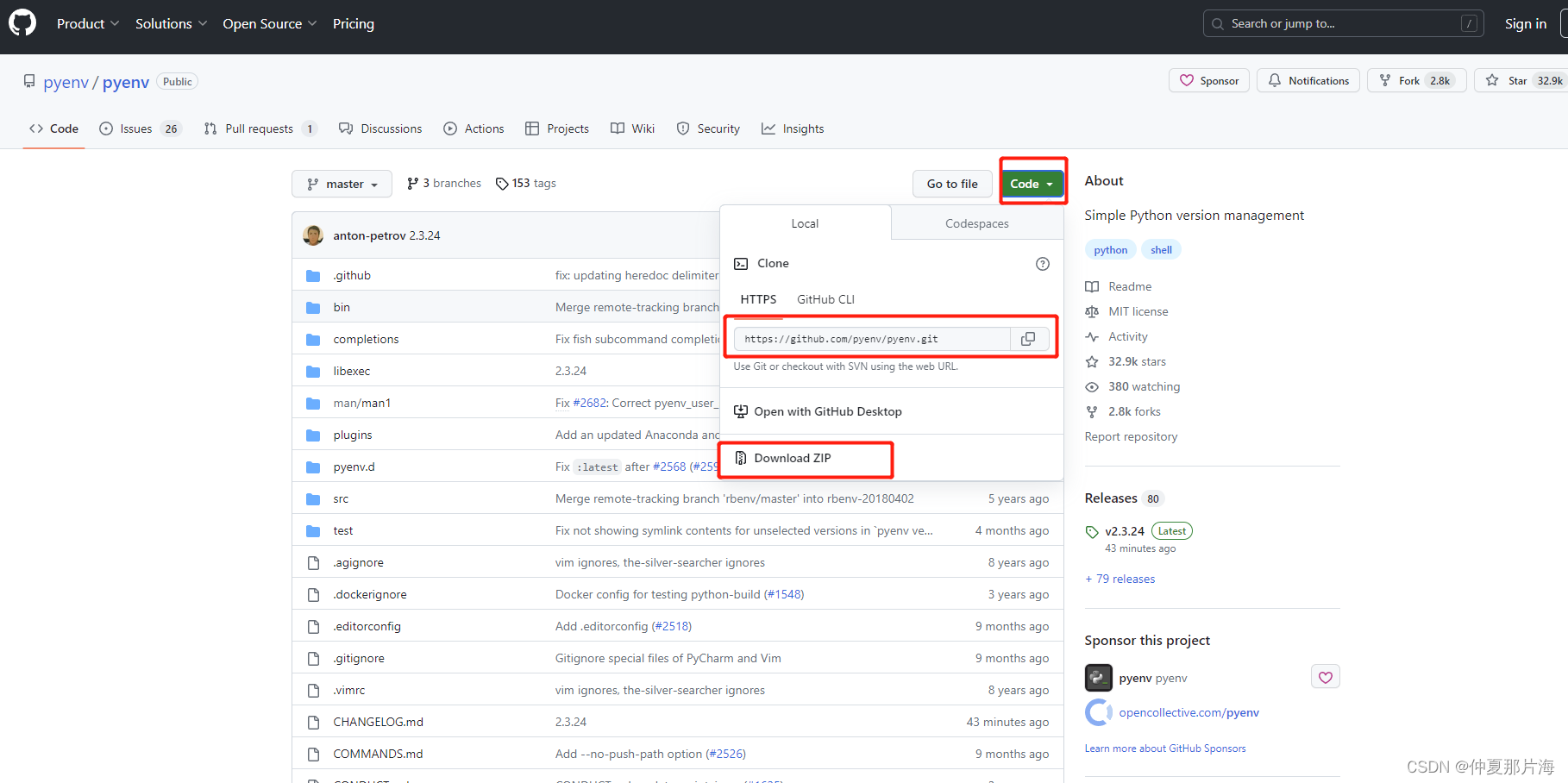Screen dimensions: 1568x783
Task: Expand the Solutions menu
Action: 171,23
